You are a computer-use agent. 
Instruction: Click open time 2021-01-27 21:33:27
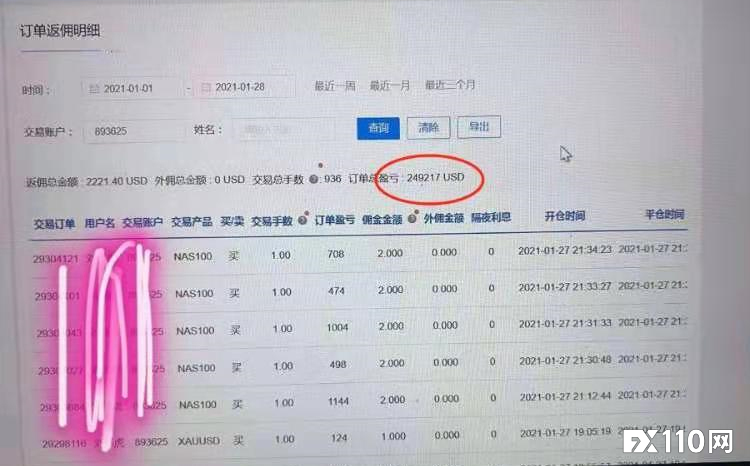tap(565, 287)
